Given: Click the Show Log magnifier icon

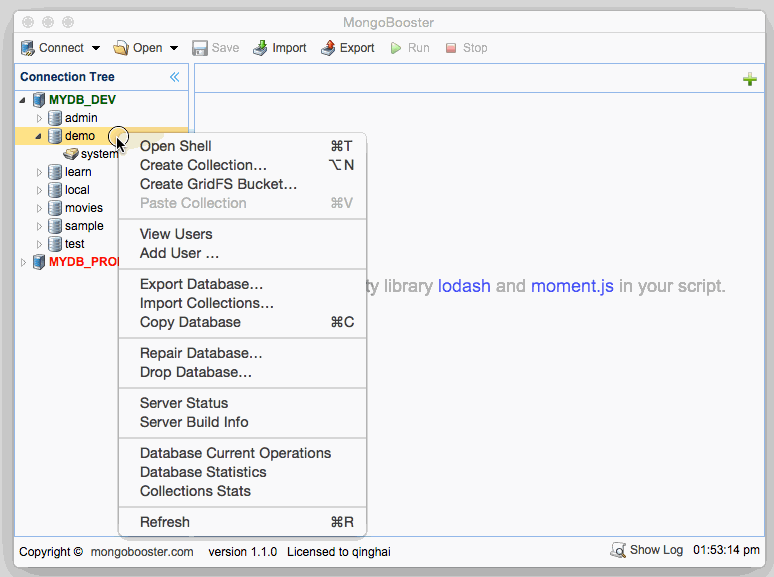Looking at the screenshot, I should point(618,550).
